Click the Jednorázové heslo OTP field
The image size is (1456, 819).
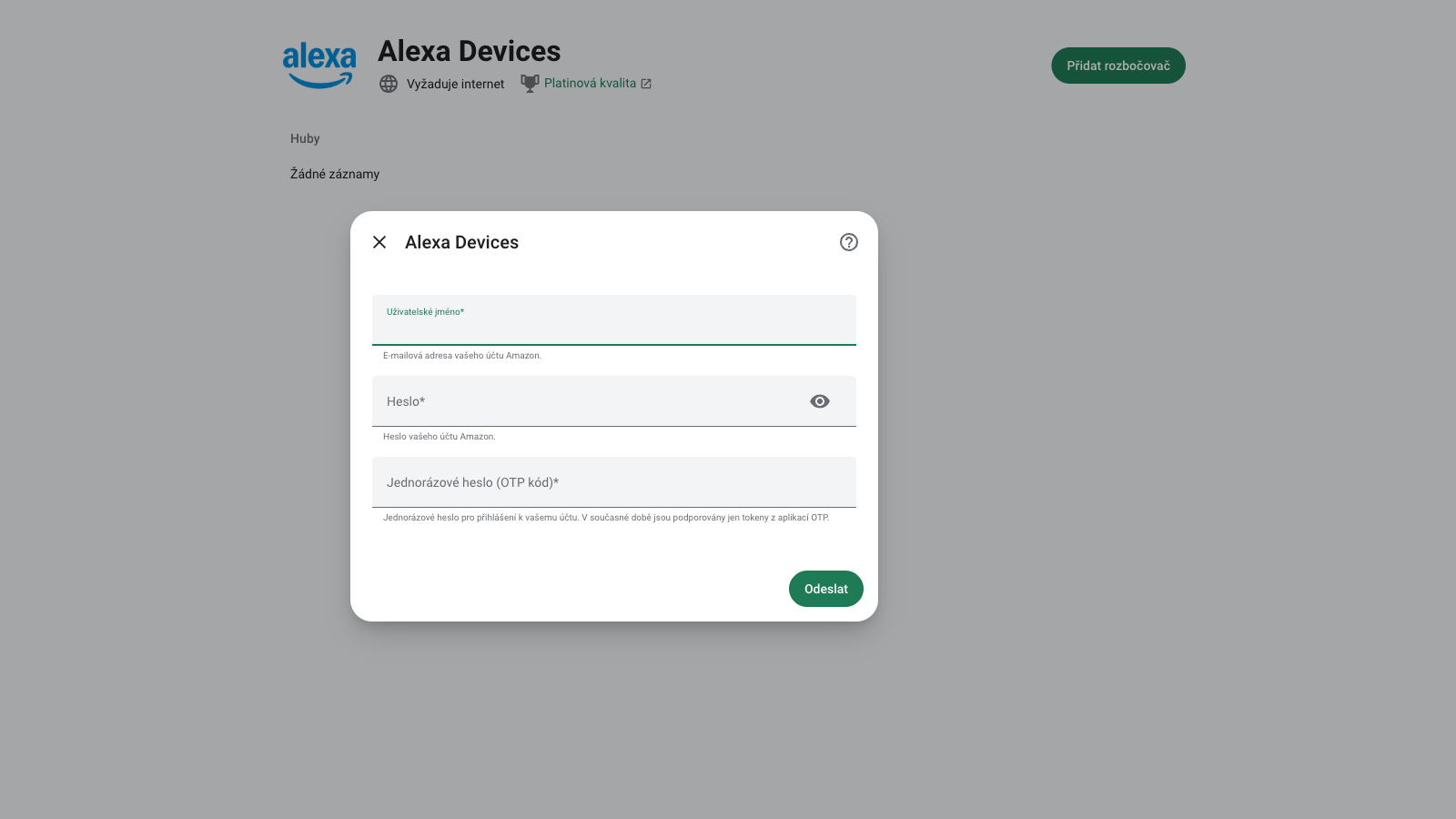(x=614, y=482)
